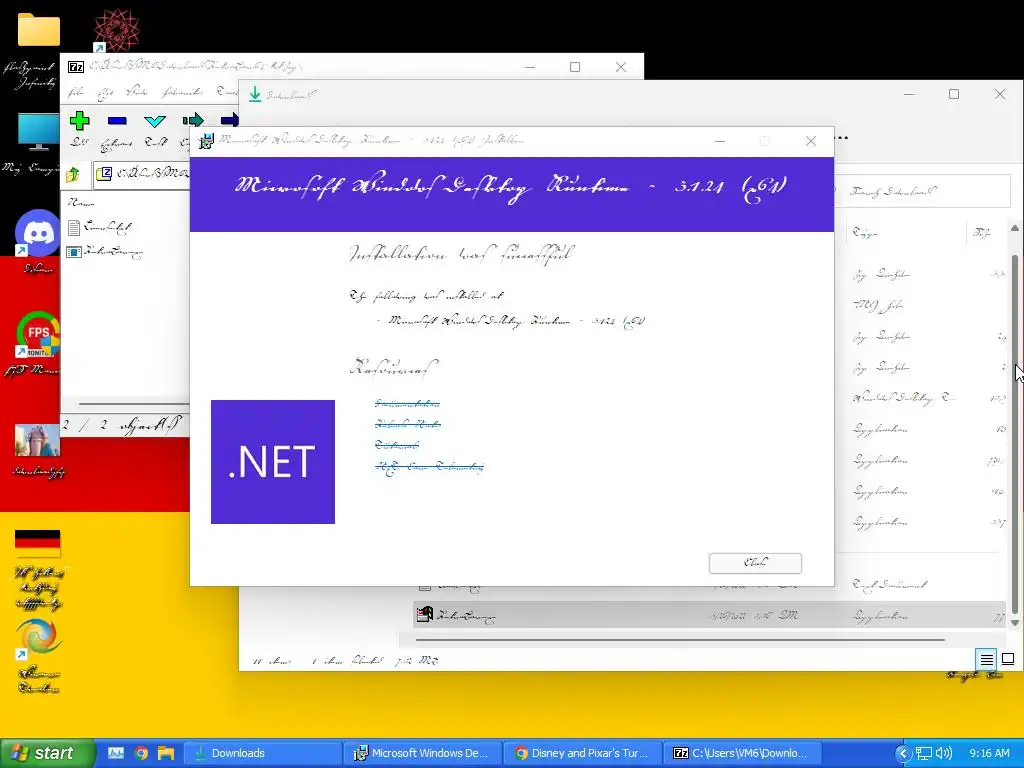Click the Search Downloads input field
The height and width of the screenshot is (768, 1024).
tap(921, 191)
